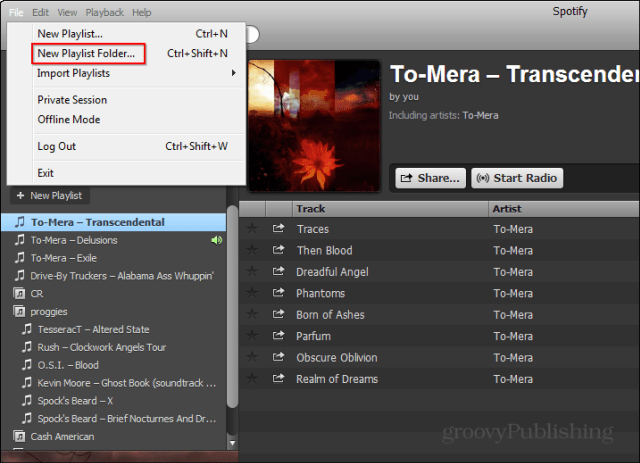Click share icon for Phantoms
Image resolution: width=640 pixels, height=463 pixels.
(278, 292)
